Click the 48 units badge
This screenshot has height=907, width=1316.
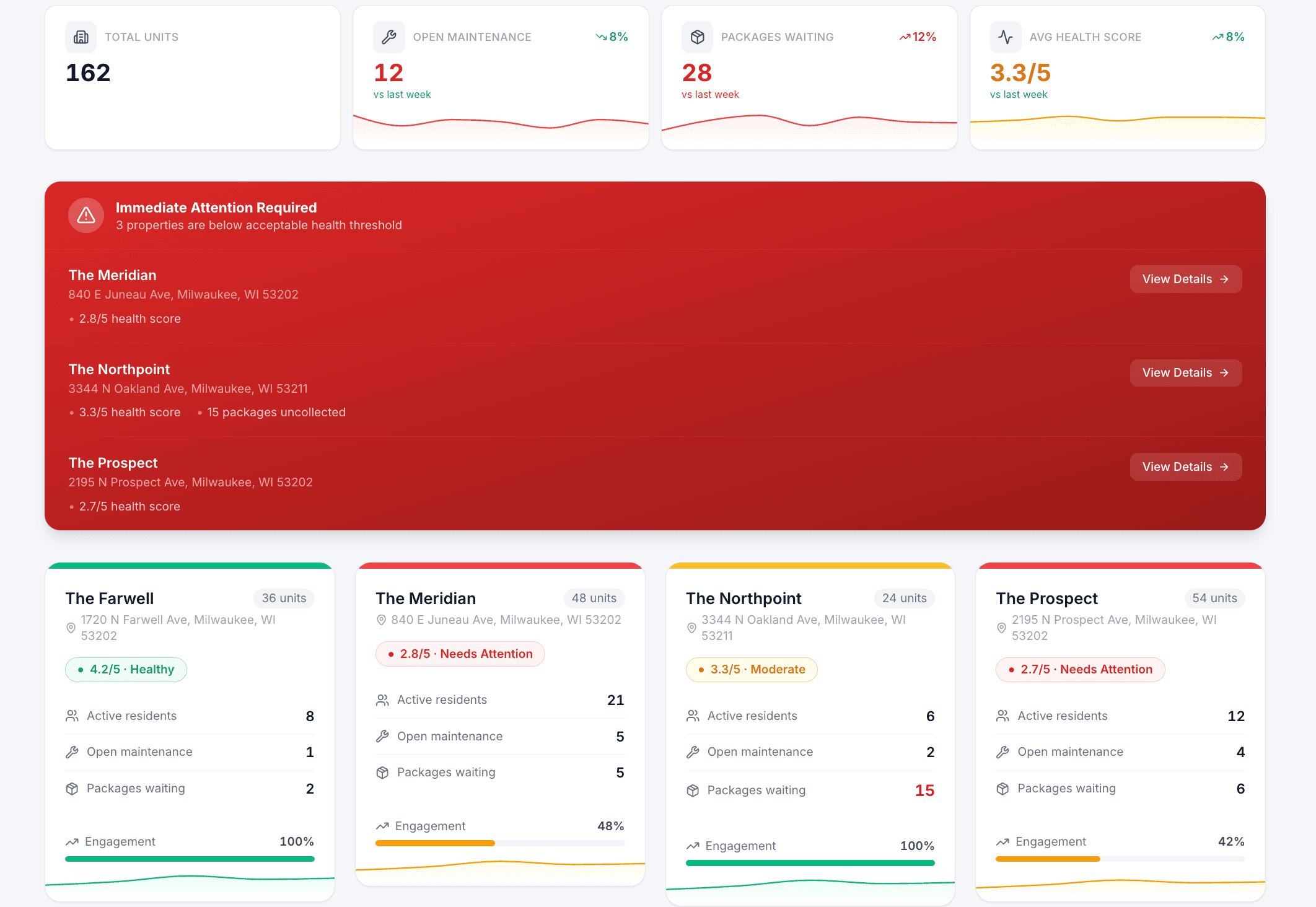(594, 598)
